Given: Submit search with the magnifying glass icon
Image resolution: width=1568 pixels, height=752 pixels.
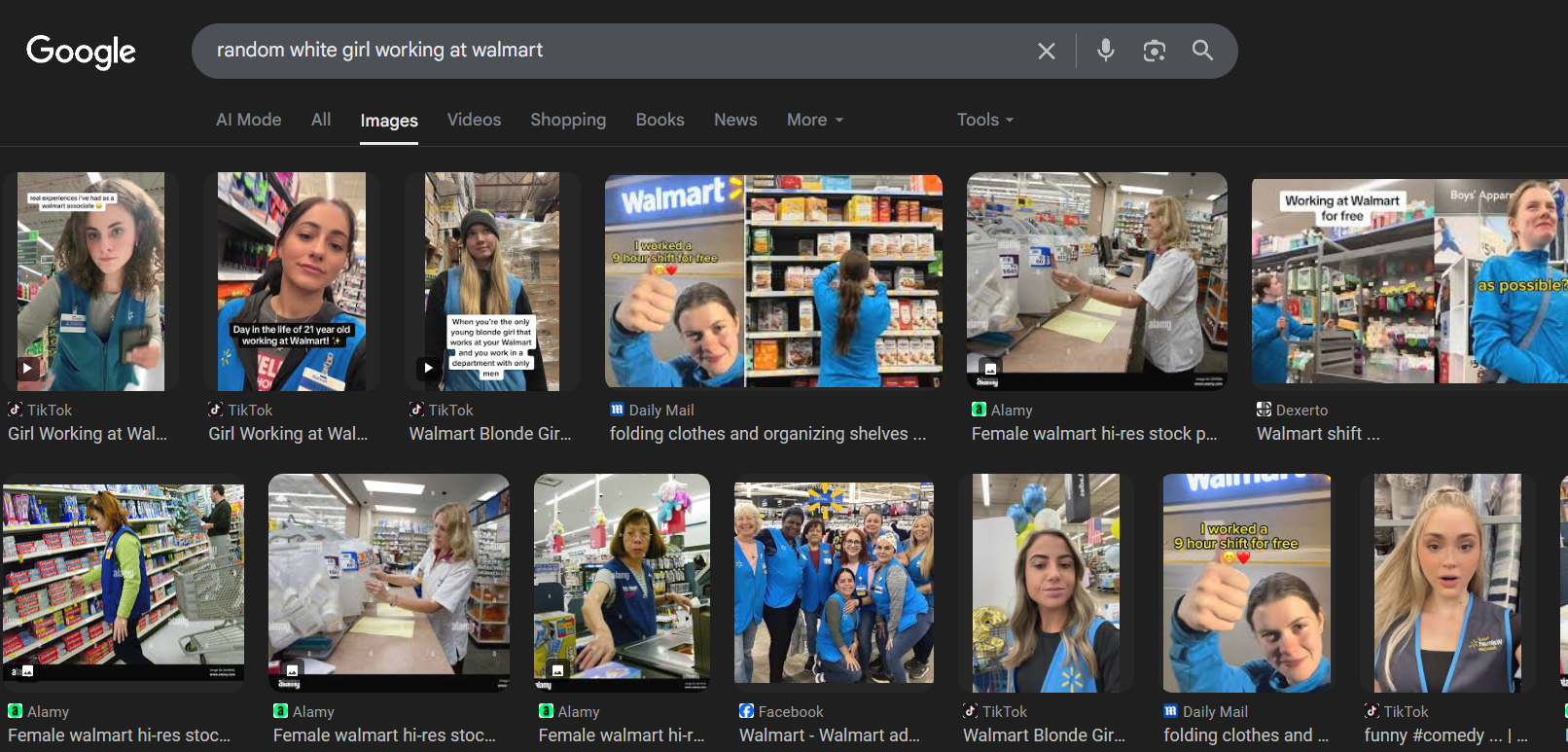Looking at the screenshot, I should pos(1203,51).
